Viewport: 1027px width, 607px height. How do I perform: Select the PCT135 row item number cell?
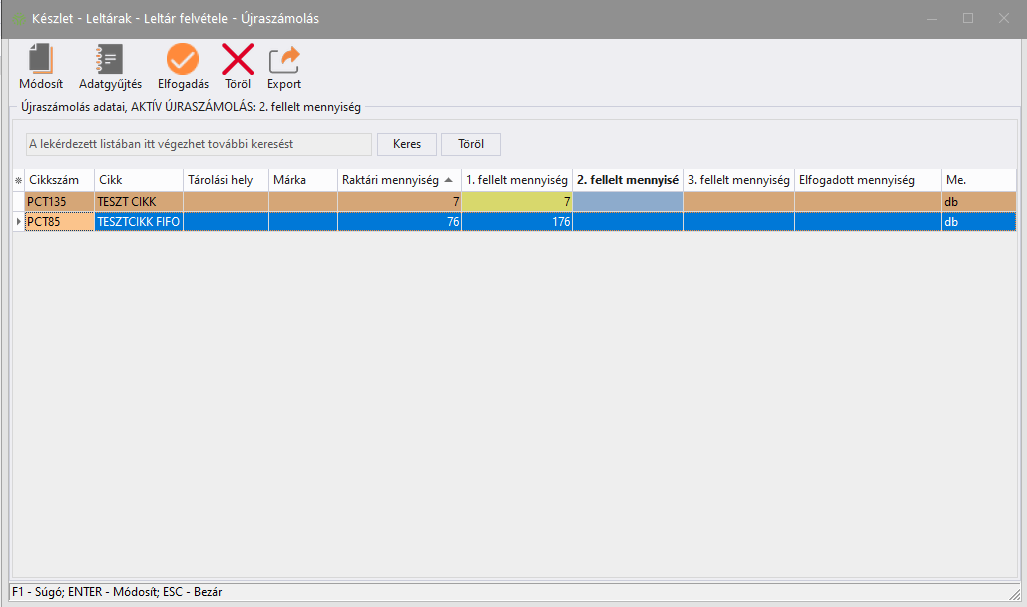point(59,201)
